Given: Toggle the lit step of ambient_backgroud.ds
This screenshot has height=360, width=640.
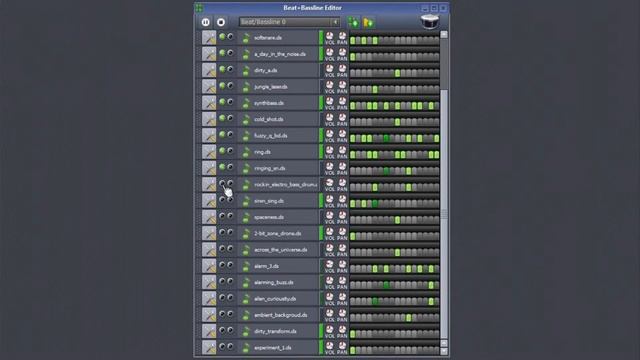Looking at the screenshot, I should [x=408, y=318].
